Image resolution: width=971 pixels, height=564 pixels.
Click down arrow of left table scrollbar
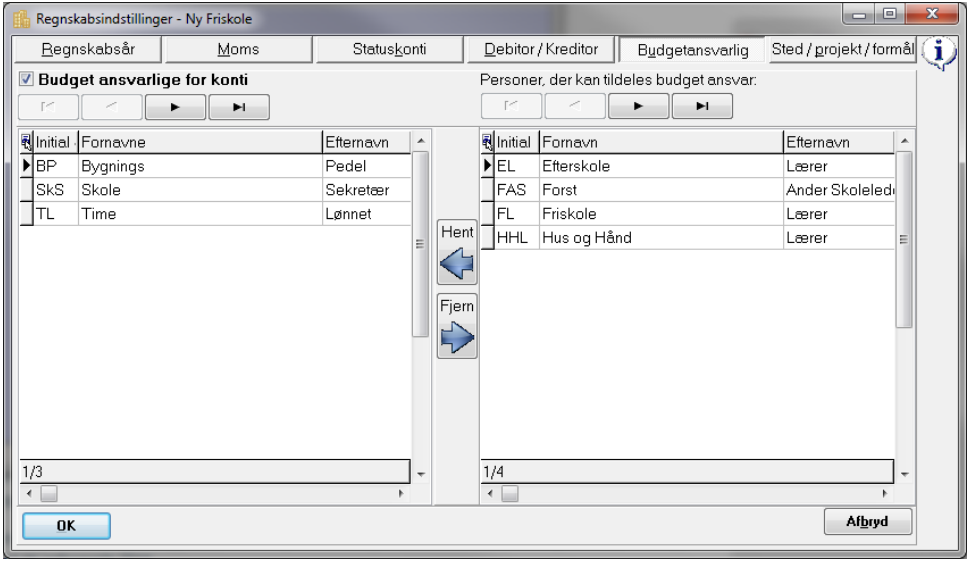pyautogui.click(x=421, y=474)
